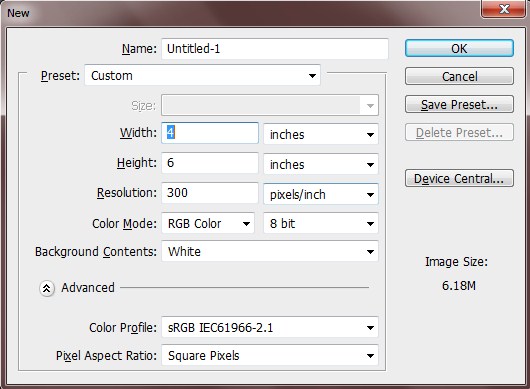The image size is (530, 389).
Task: Click the Height value field
Action: pos(210,163)
